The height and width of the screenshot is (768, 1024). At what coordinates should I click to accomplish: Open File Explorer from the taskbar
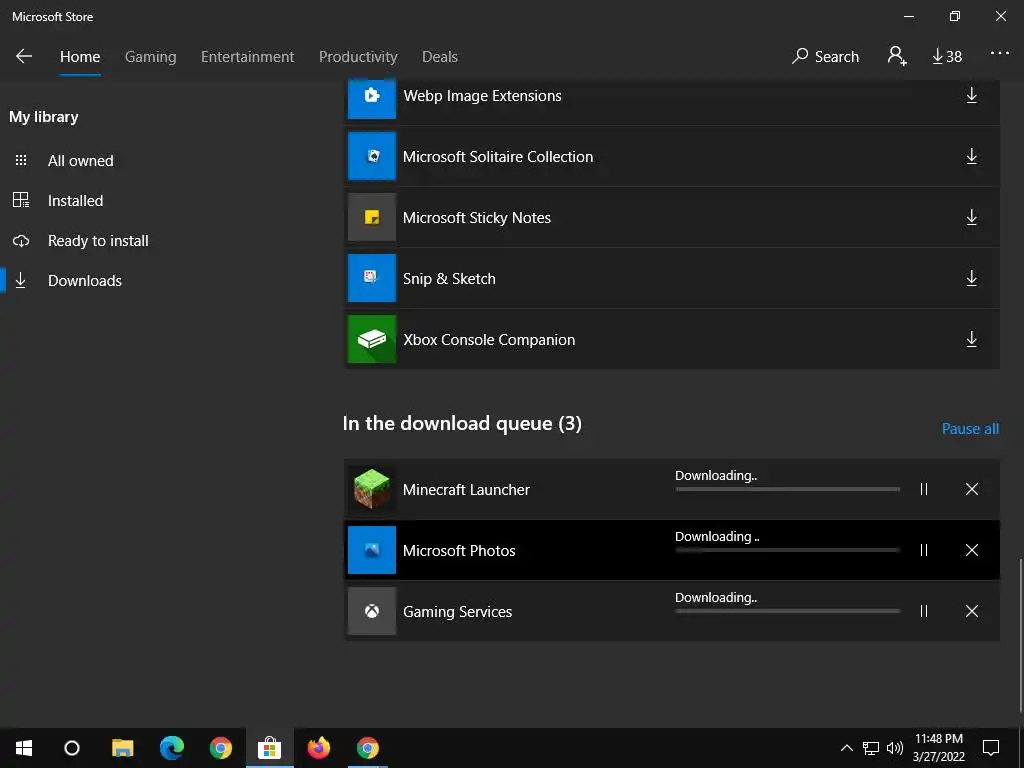[123, 748]
